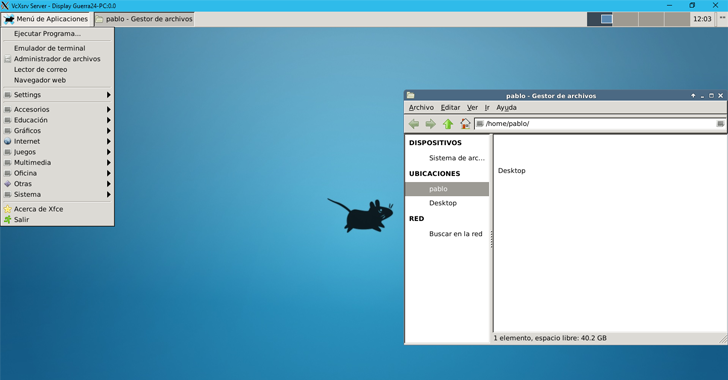Viewport: 728px width, 380px height.
Task: Open the Ayuda menu
Action: pyautogui.click(x=506, y=107)
